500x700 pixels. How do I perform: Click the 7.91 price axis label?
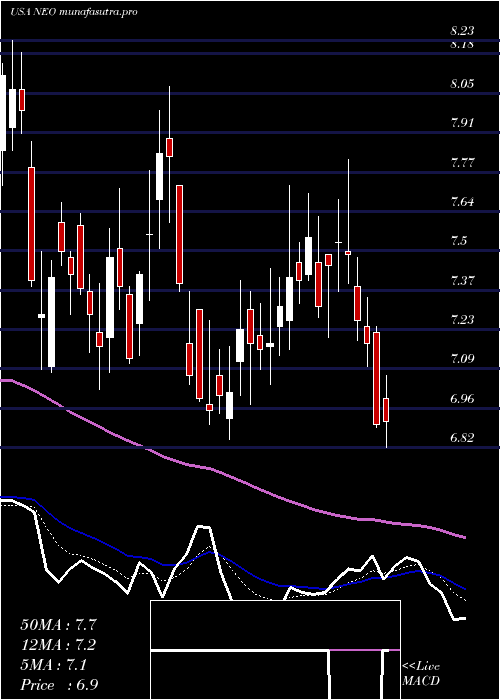pyautogui.click(x=462, y=123)
